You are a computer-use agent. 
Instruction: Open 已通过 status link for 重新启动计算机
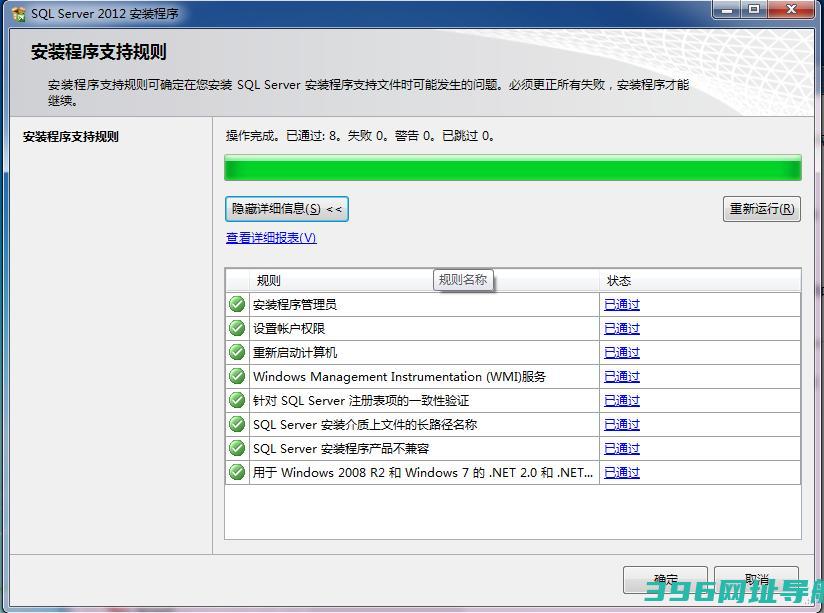(622, 353)
